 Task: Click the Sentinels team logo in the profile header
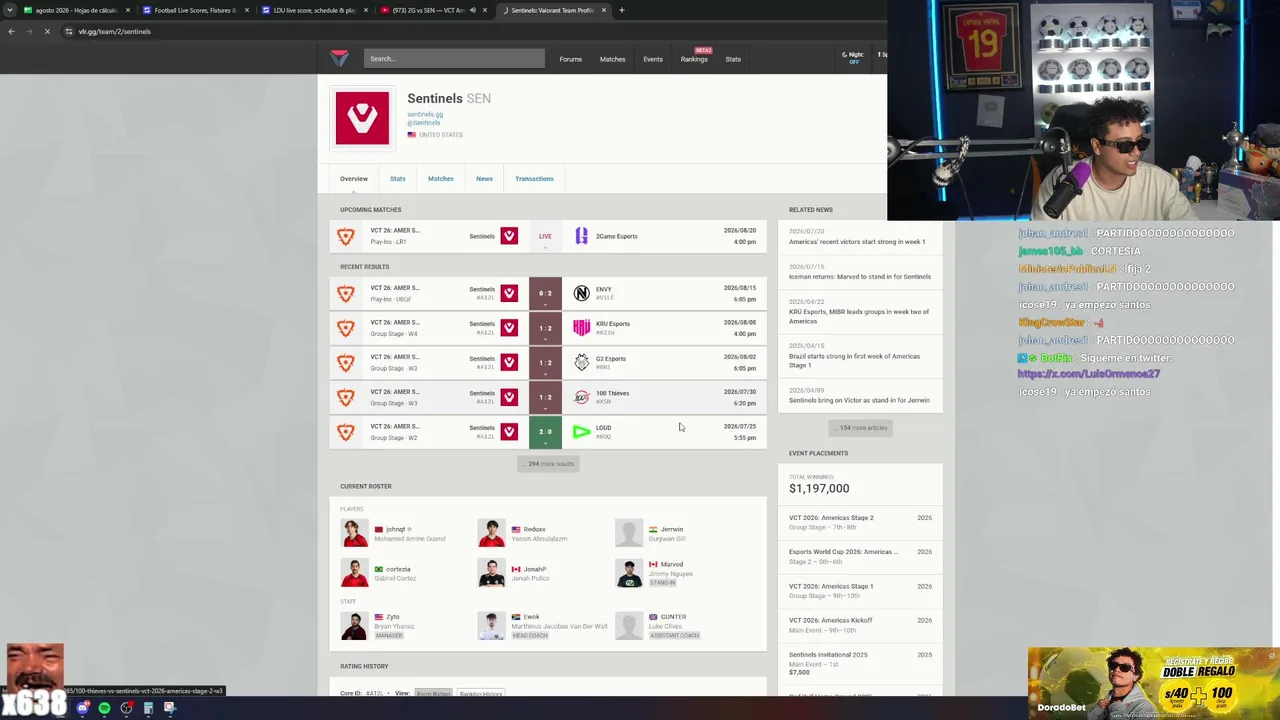(x=362, y=118)
